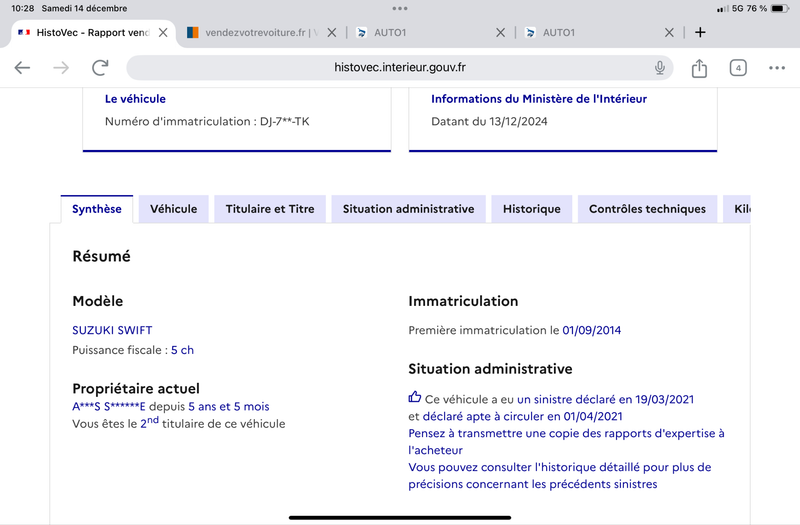Select the Contrôles techniques tab
Viewport: 800px width, 525px height.
click(x=647, y=209)
